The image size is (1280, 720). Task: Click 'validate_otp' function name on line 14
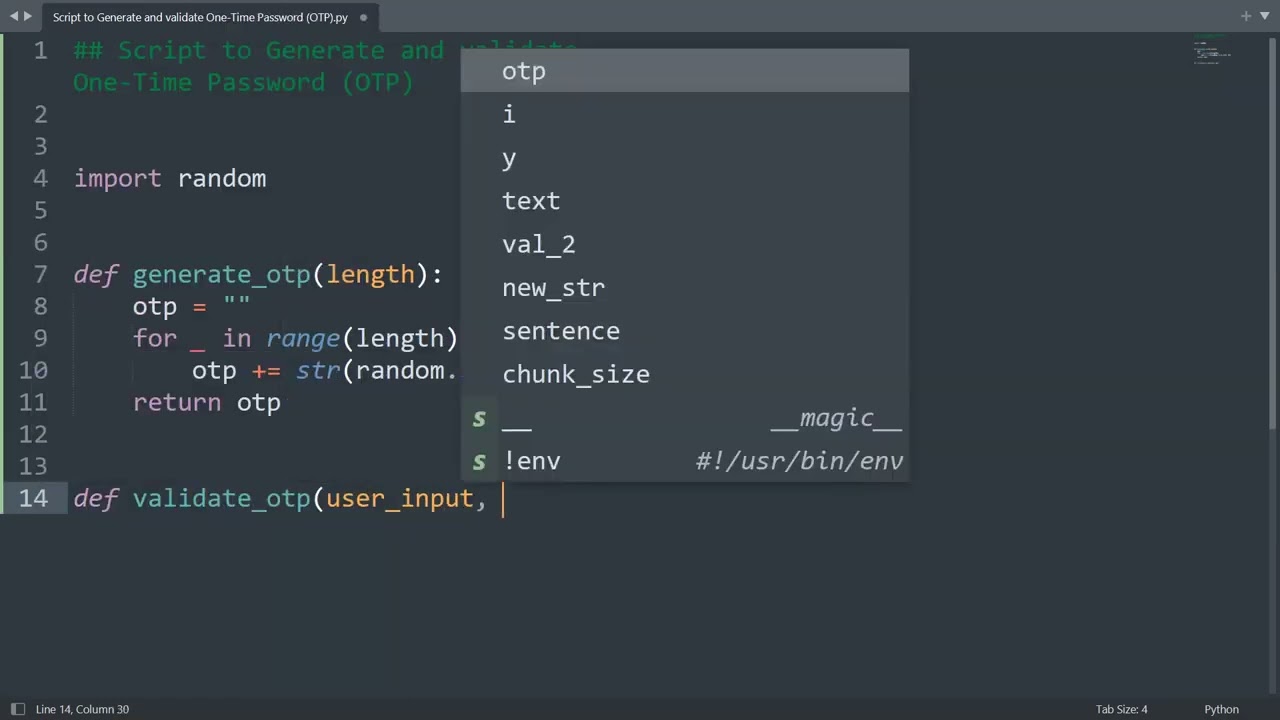[x=222, y=499]
